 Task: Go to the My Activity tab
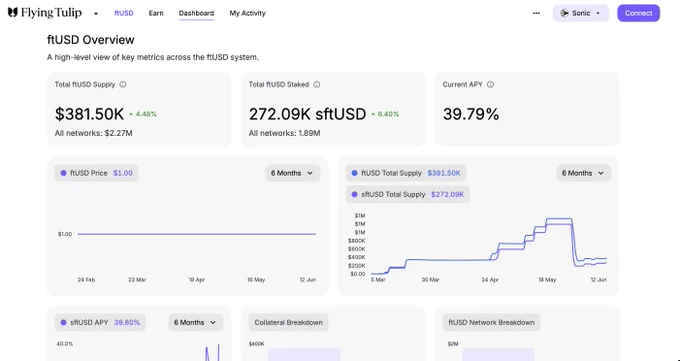pyautogui.click(x=248, y=13)
